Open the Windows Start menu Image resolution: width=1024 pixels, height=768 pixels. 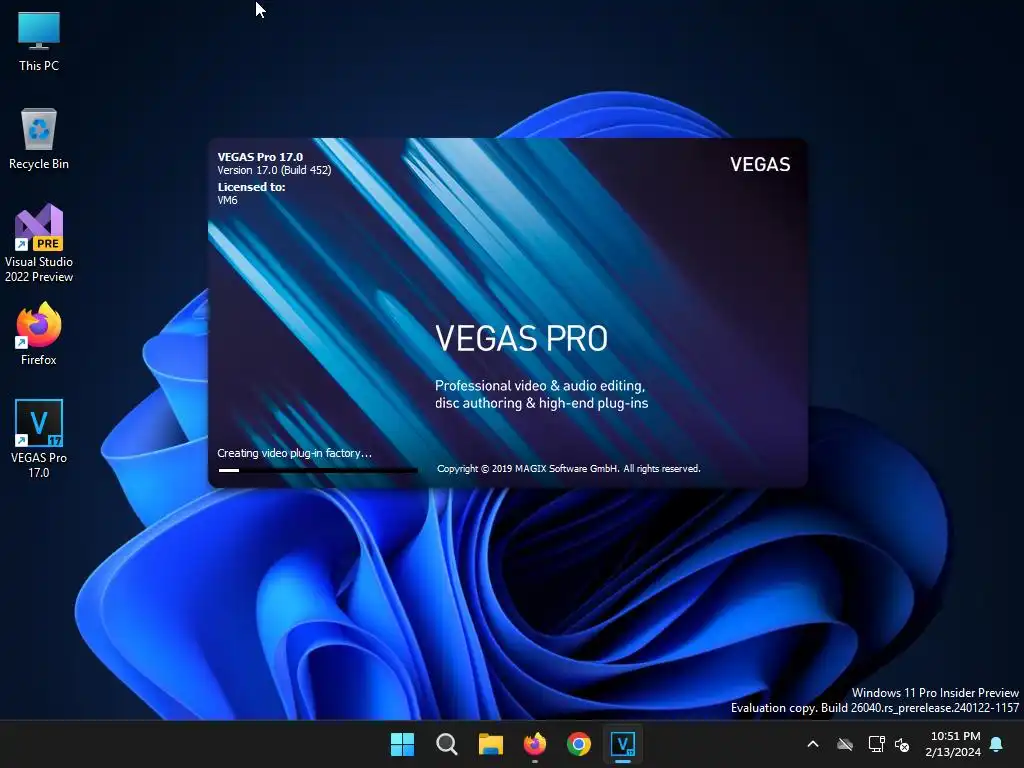coord(402,744)
